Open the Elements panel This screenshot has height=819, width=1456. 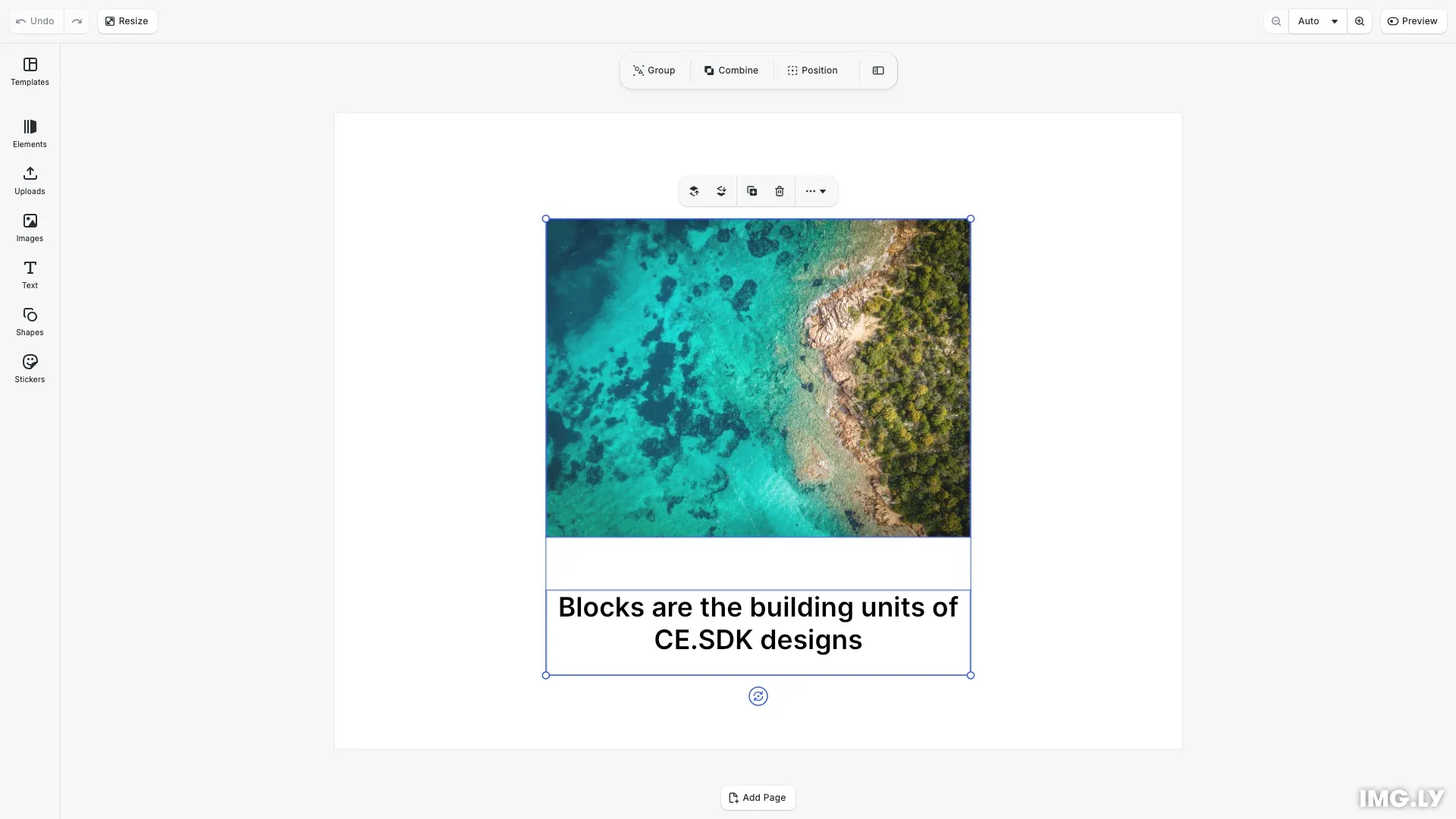point(30,133)
